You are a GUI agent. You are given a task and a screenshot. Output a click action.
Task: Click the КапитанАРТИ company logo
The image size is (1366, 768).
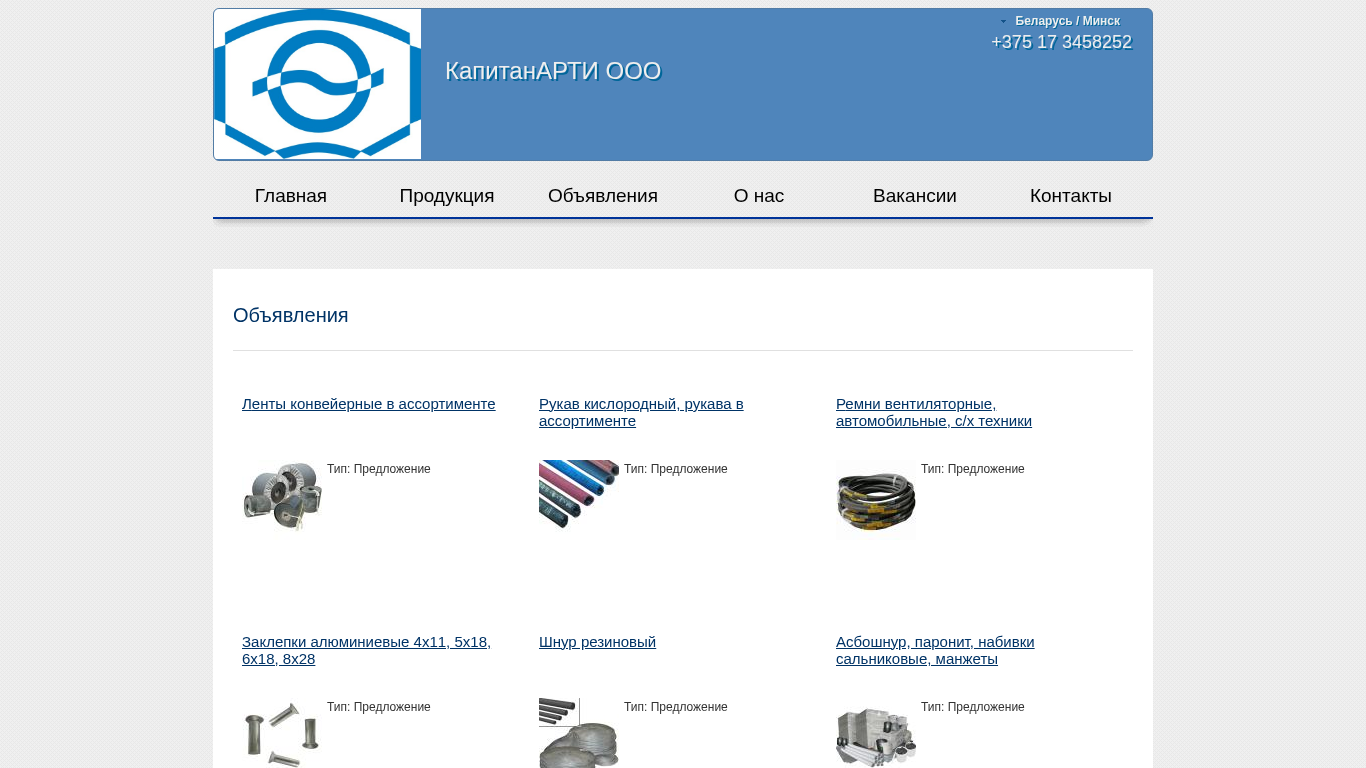(x=317, y=84)
